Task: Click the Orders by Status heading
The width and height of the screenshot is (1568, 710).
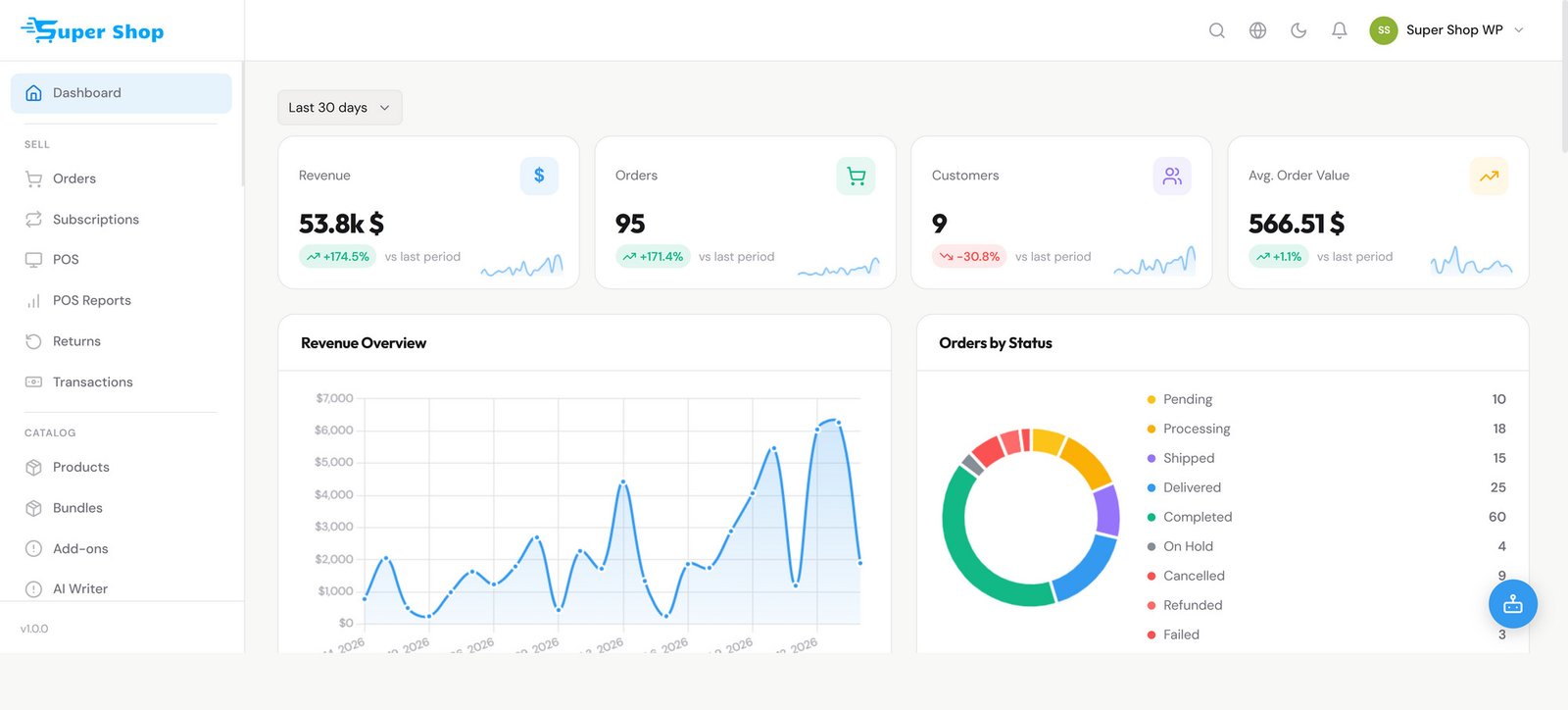Action: tap(996, 343)
